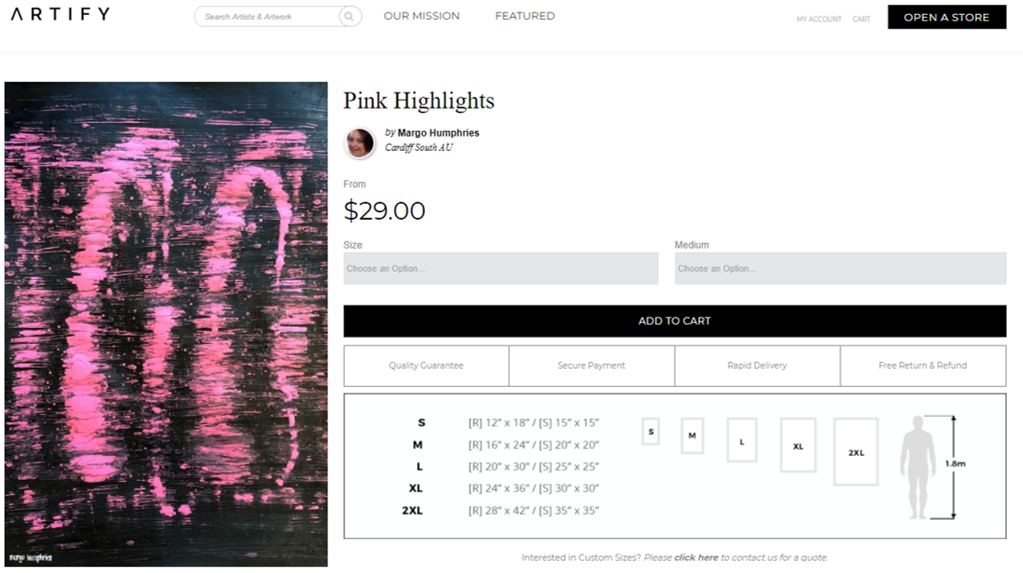This screenshot has height=573, width=1023.
Task: View the Cart link
Action: 861,19
